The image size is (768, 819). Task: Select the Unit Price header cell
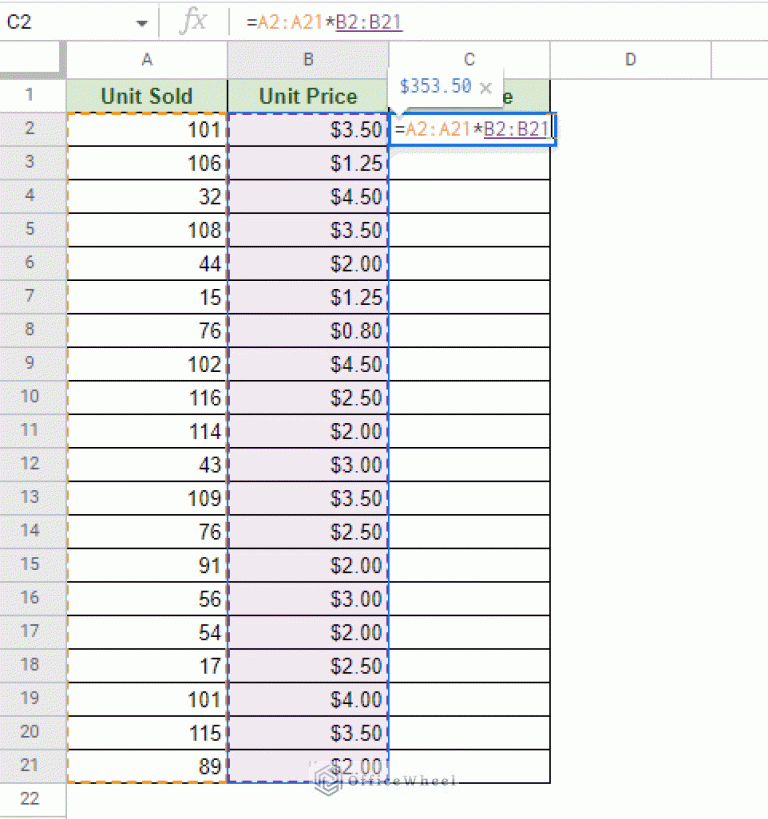pyautogui.click(x=307, y=96)
